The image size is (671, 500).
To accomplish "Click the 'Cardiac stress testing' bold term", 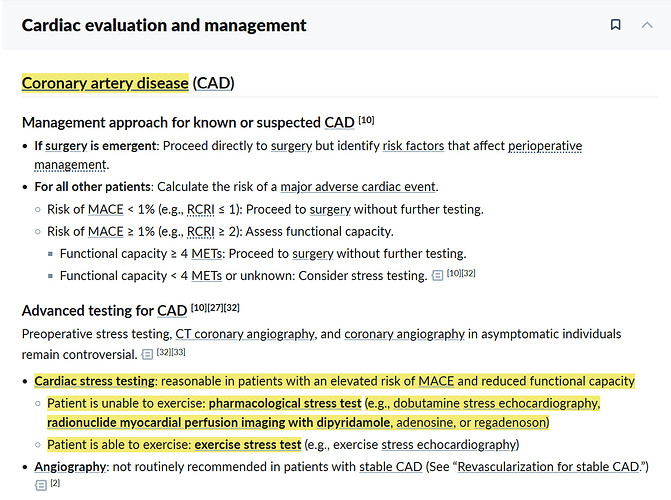I will [x=93, y=381].
